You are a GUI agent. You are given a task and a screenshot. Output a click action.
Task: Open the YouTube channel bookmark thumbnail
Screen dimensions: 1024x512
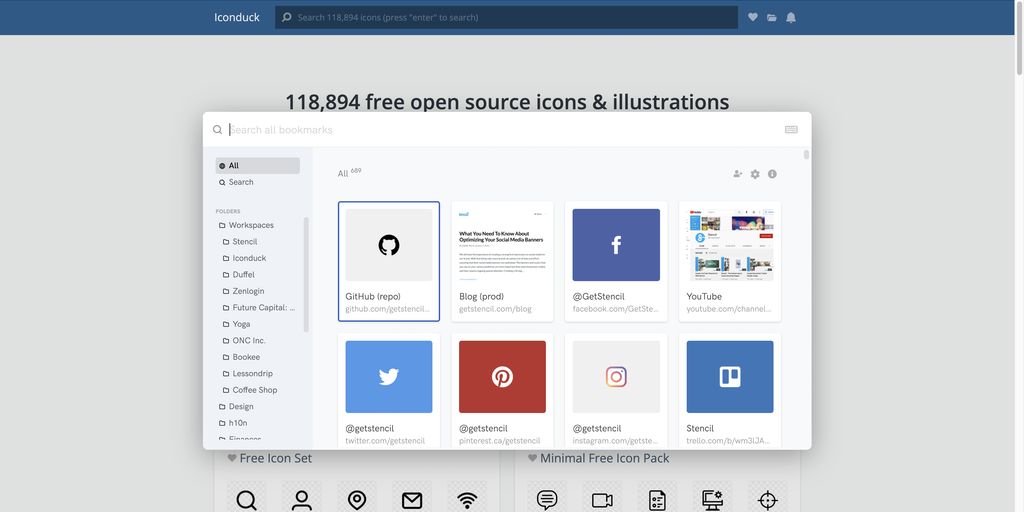coord(729,245)
